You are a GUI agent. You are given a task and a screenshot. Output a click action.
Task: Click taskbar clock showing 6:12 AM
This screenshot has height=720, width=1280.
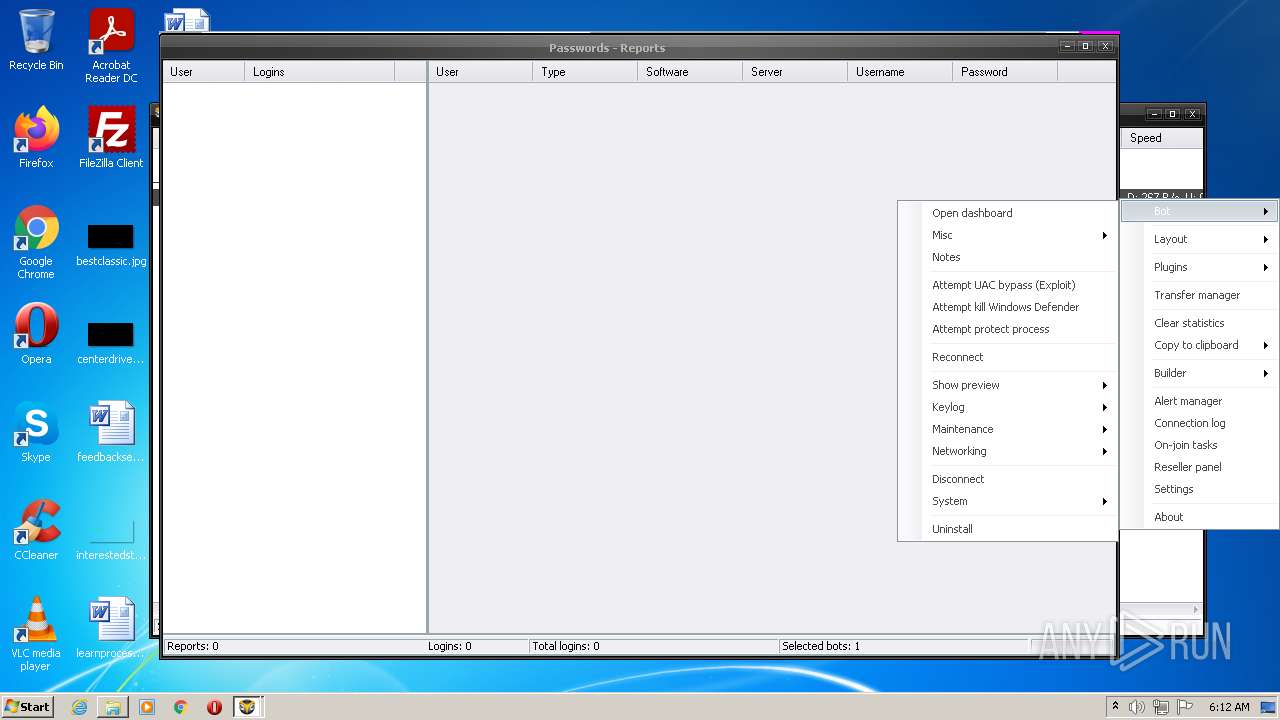point(1229,707)
